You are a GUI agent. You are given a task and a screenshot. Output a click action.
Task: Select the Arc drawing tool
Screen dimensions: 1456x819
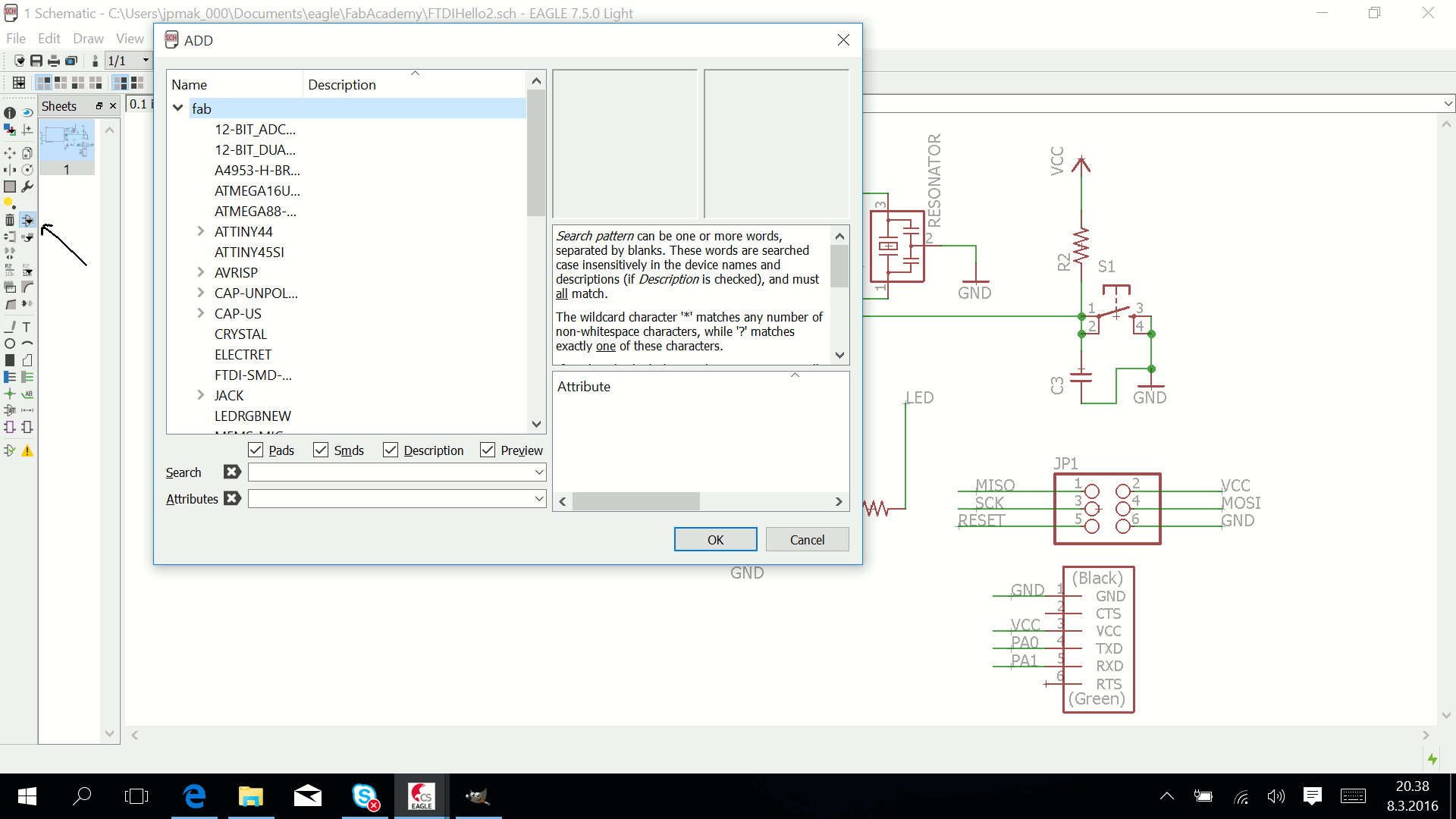click(27, 344)
